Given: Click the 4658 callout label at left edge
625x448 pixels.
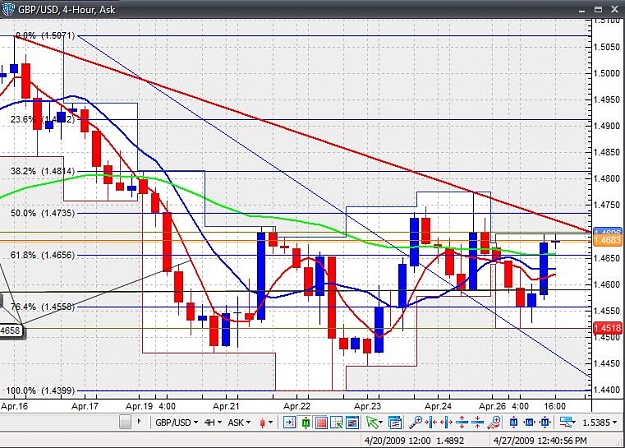Looking at the screenshot, I should [12, 330].
